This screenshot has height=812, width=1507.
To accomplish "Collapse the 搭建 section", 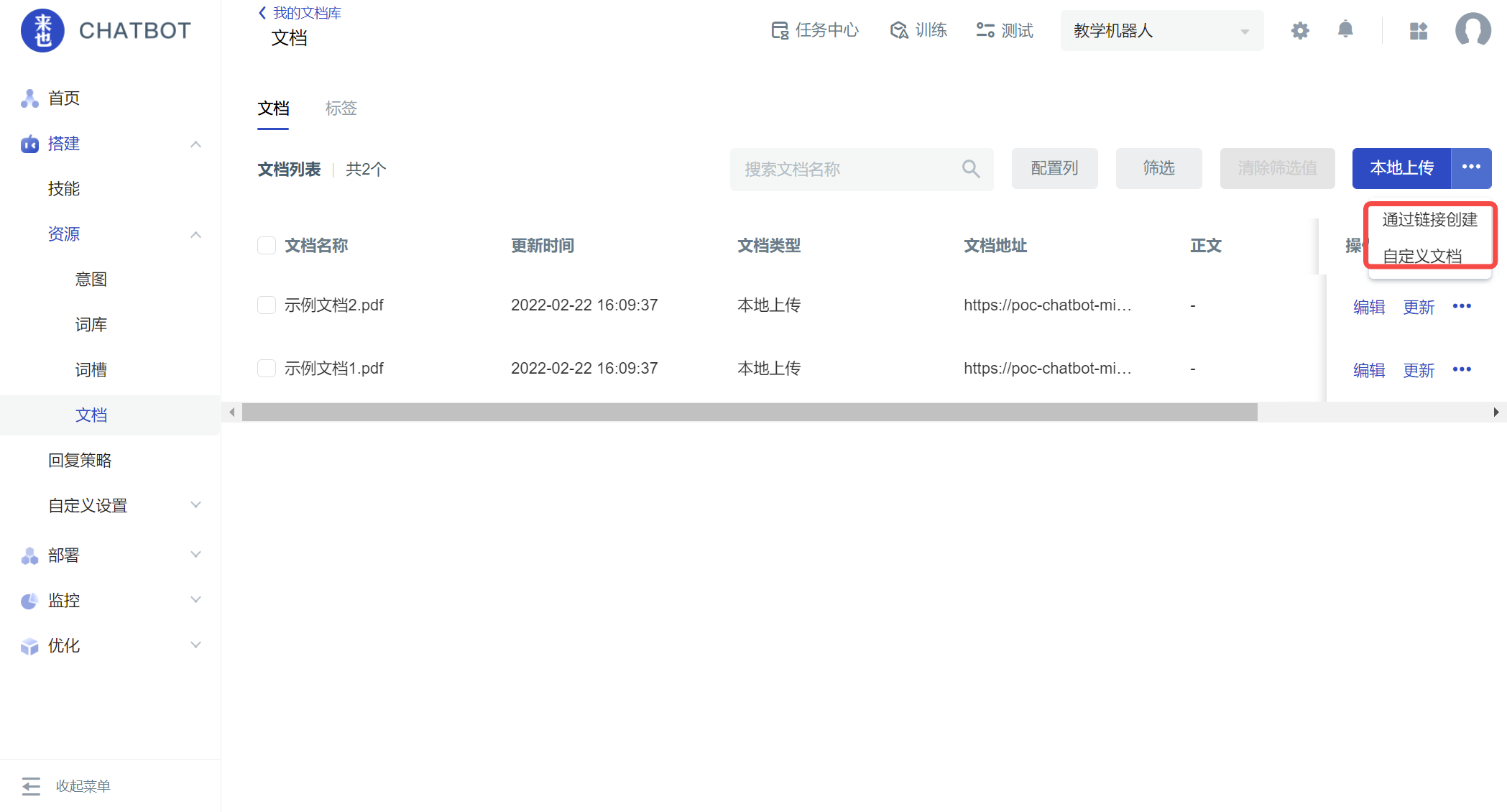I will (x=195, y=144).
